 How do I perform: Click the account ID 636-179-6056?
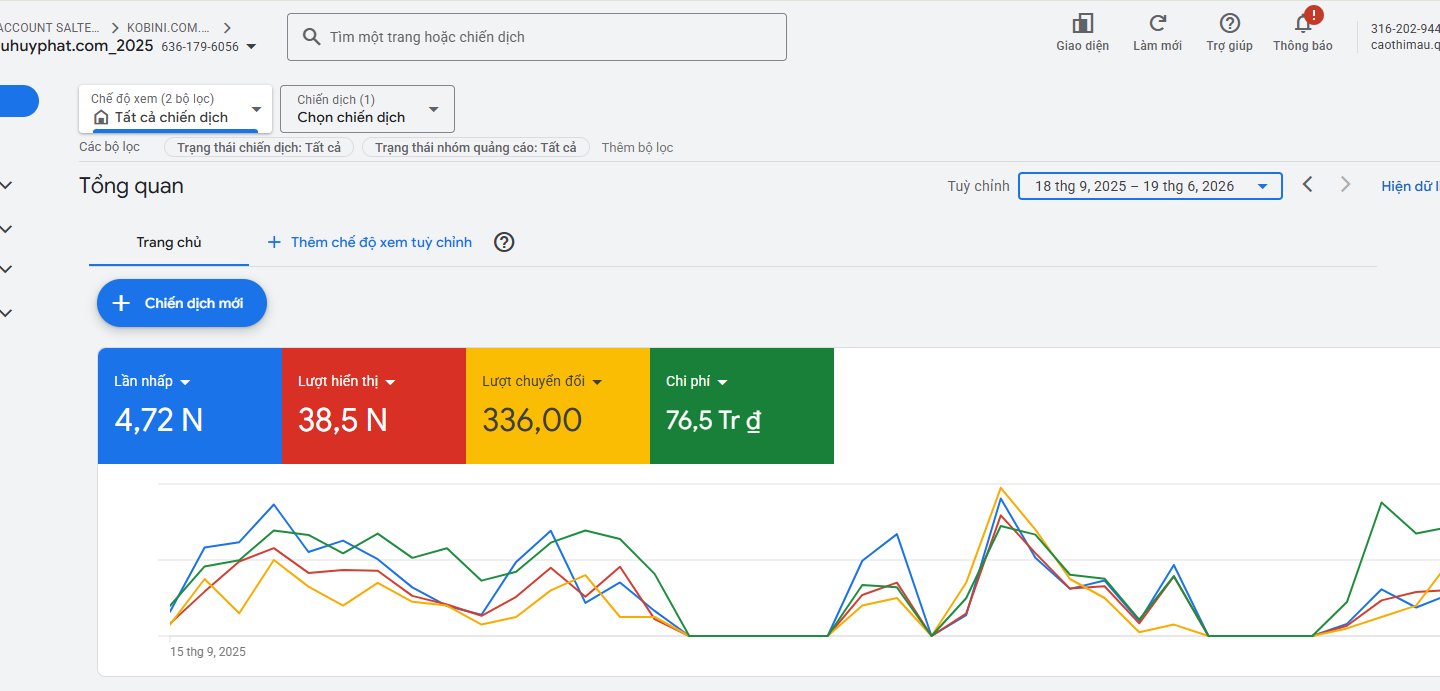(x=200, y=46)
